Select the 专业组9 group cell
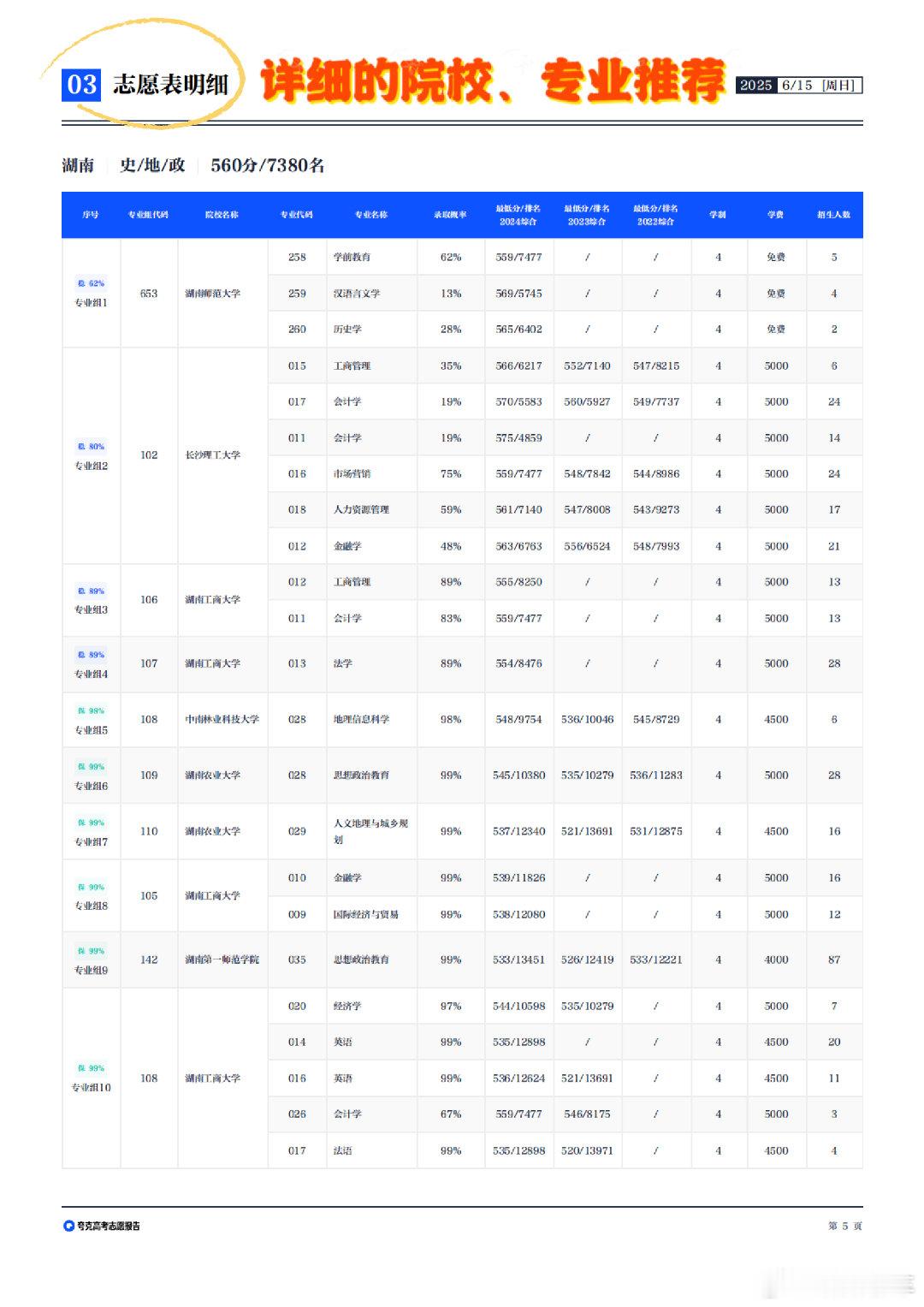Screen dimensions: 924x1307 pos(91,959)
